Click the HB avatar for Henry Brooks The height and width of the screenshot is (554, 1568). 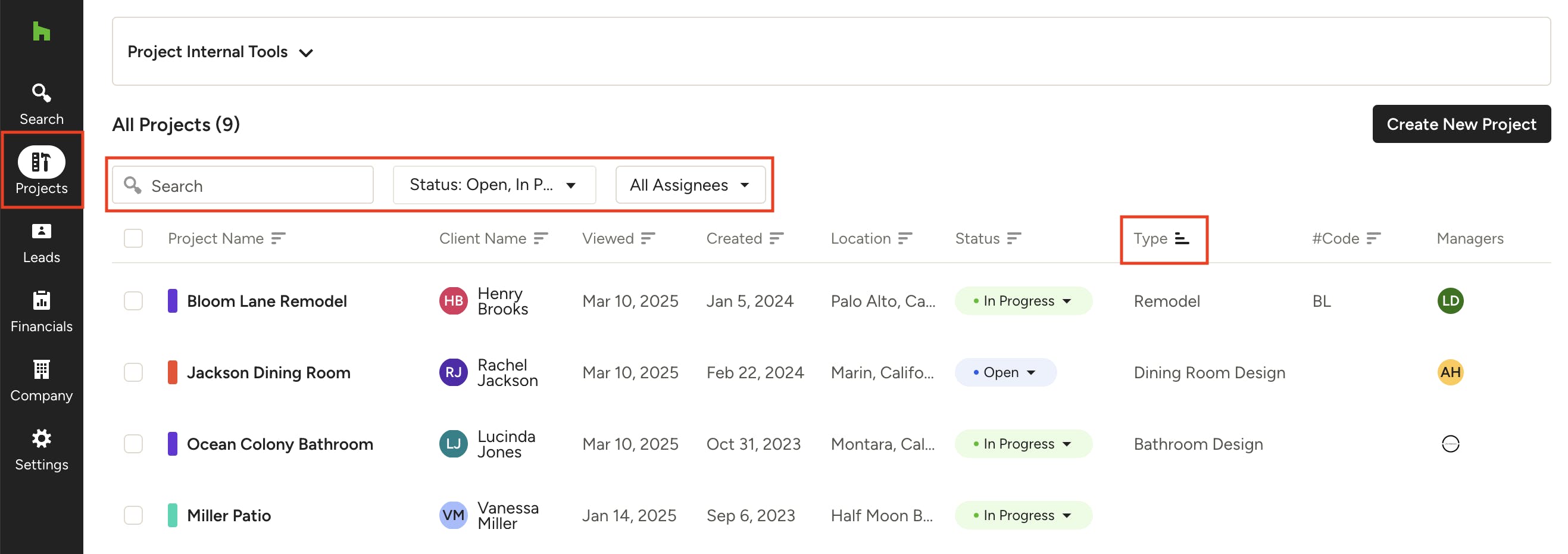coord(453,301)
